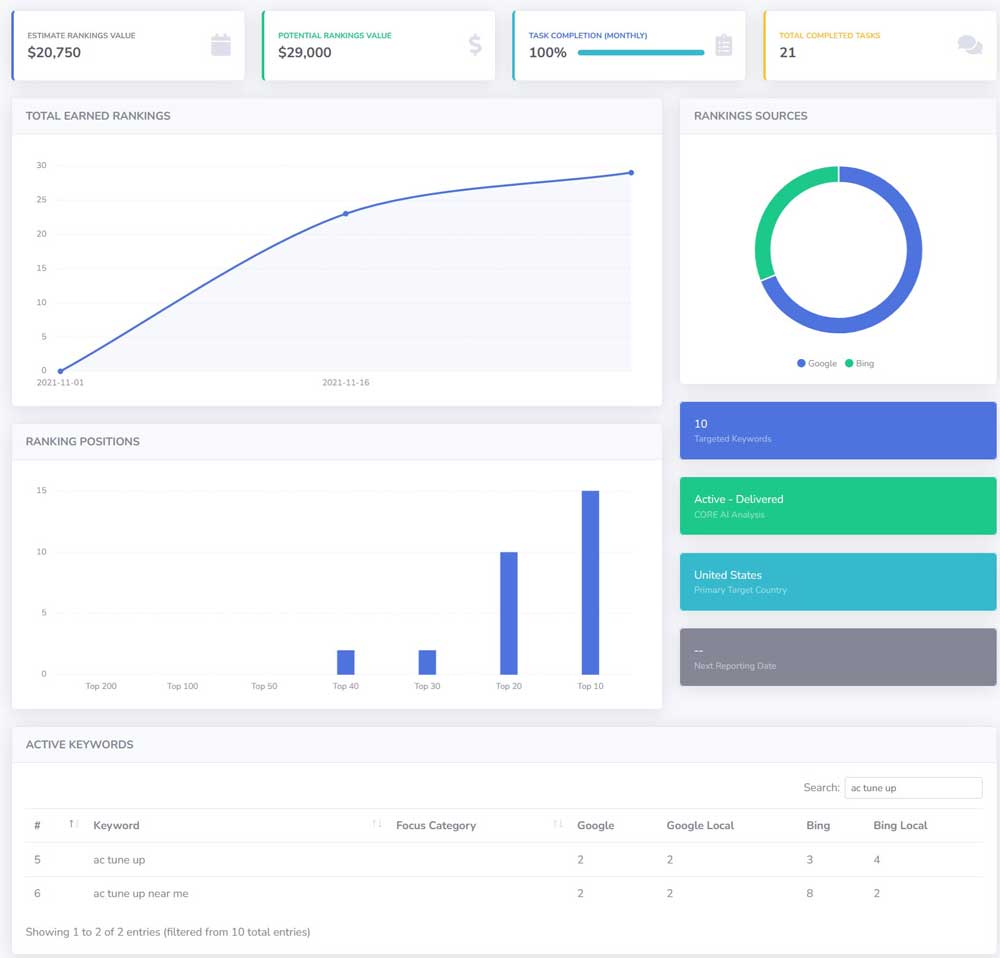Image resolution: width=1000 pixels, height=958 pixels.
Task: Toggle Bing series in donut legend
Action: pos(859,363)
